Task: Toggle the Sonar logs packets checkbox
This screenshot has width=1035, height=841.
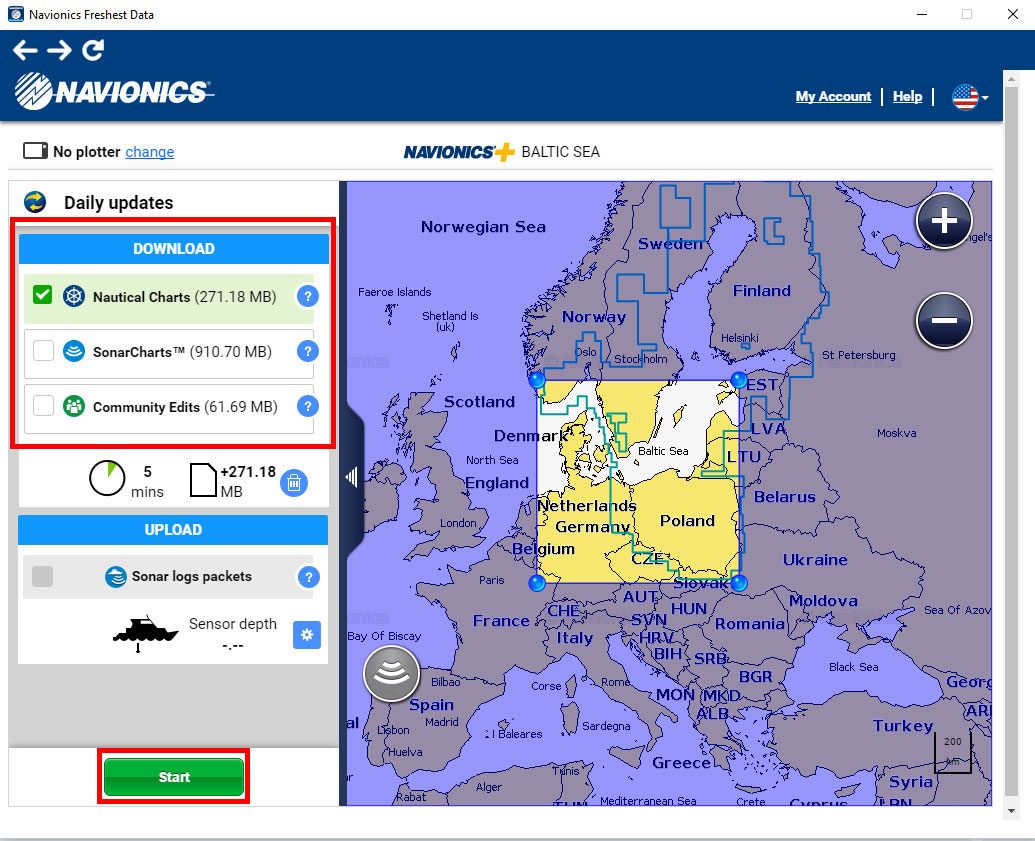Action: click(x=43, y=576)
